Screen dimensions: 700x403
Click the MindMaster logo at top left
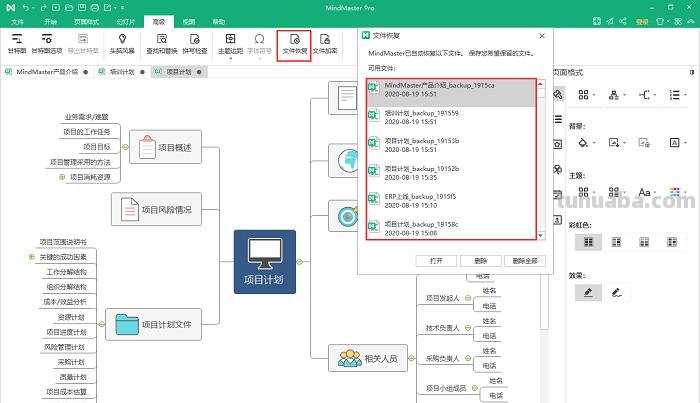click(11, 8)
